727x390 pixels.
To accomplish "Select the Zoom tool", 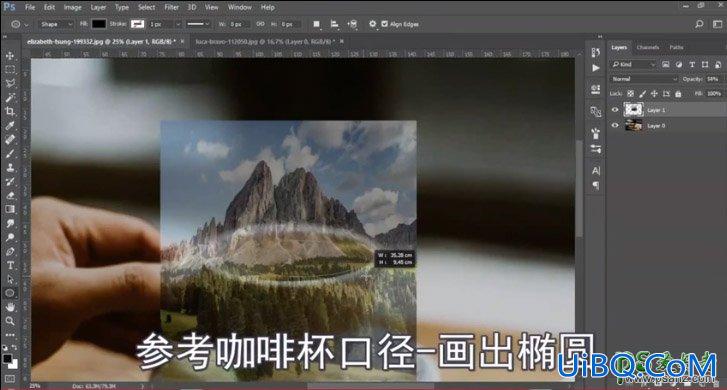I will click(x=10, y=321).
